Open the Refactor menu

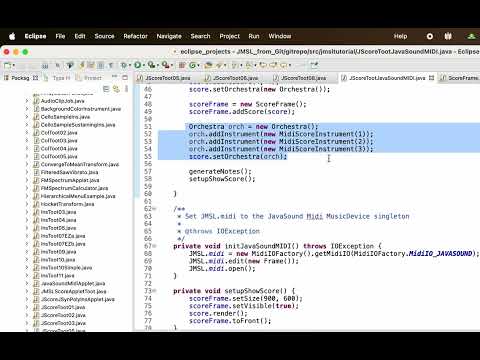click(x=135, y=36)
